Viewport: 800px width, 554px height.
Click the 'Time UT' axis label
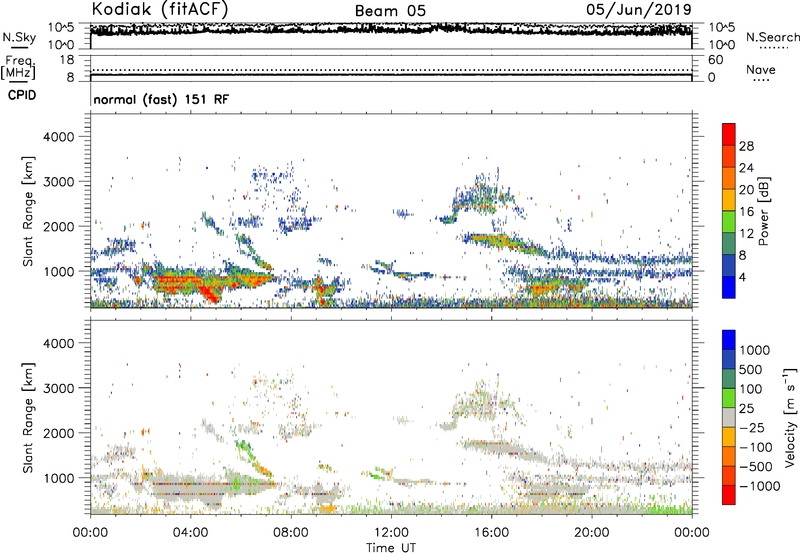(x=391, y=548)
